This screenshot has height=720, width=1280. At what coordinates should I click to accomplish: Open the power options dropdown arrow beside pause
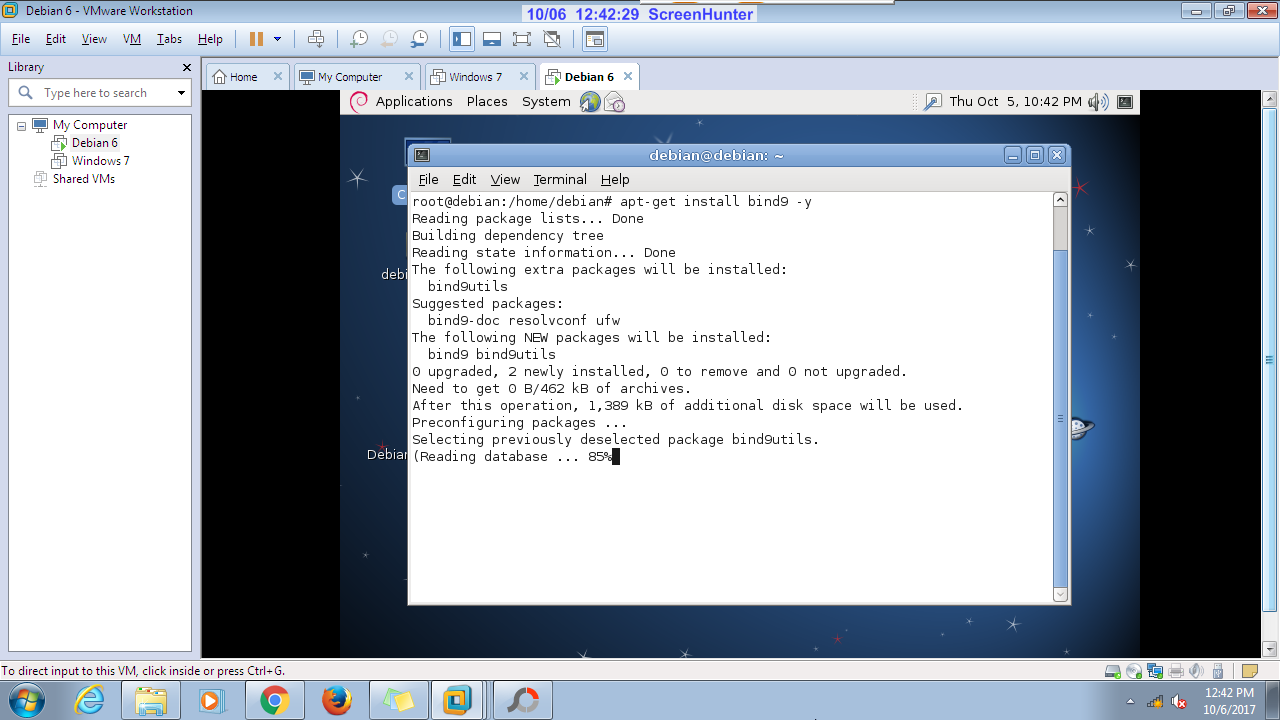(278, 39)
